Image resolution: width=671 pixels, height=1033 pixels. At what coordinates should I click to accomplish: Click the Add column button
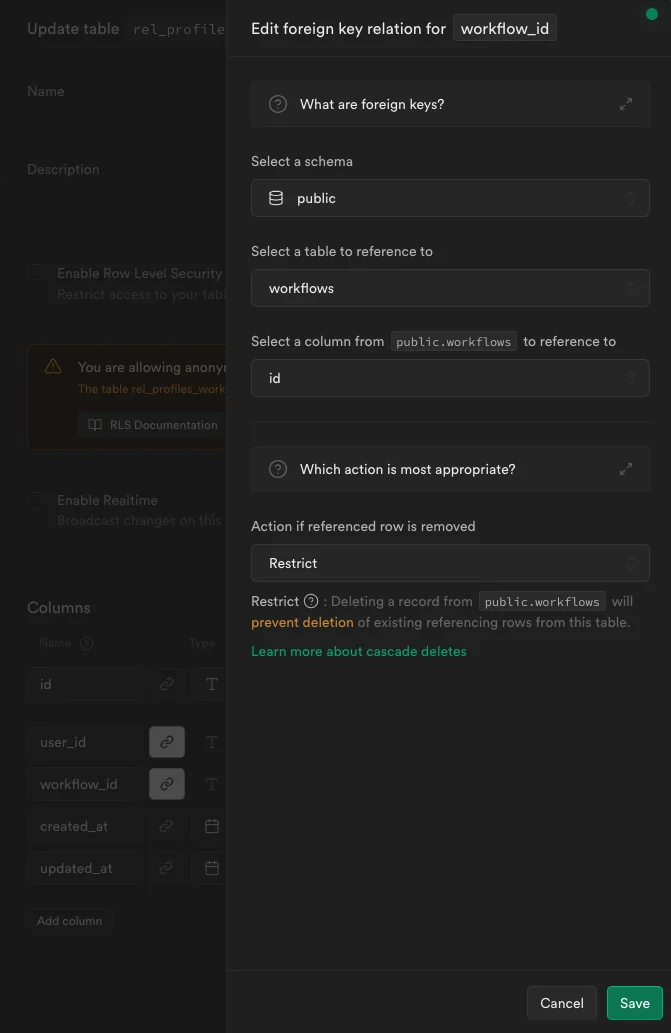coord(69,920)
